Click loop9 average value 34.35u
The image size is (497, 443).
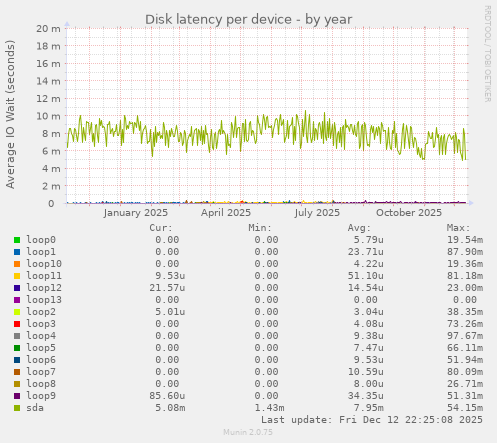[366, 396]
